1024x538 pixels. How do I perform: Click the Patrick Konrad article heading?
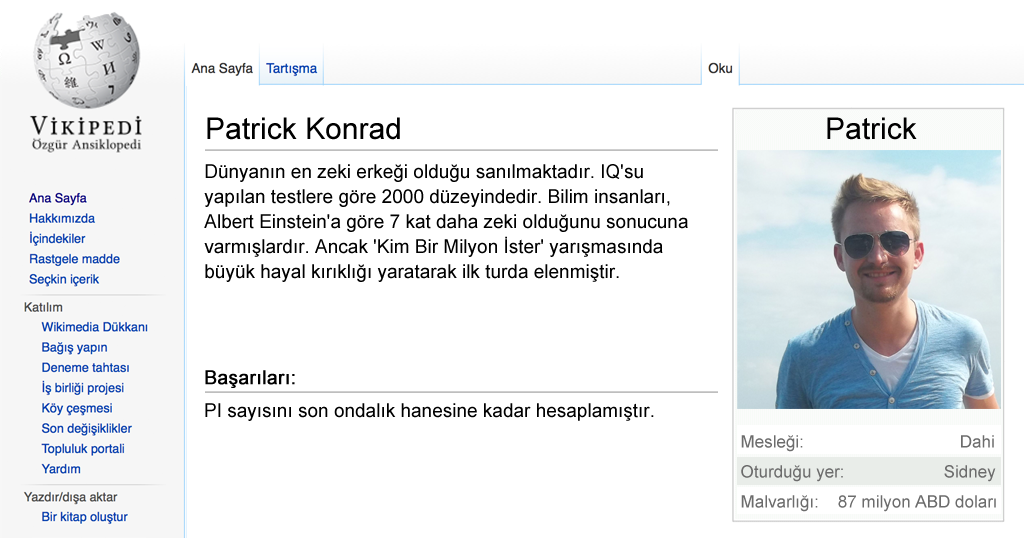point(303,129)
